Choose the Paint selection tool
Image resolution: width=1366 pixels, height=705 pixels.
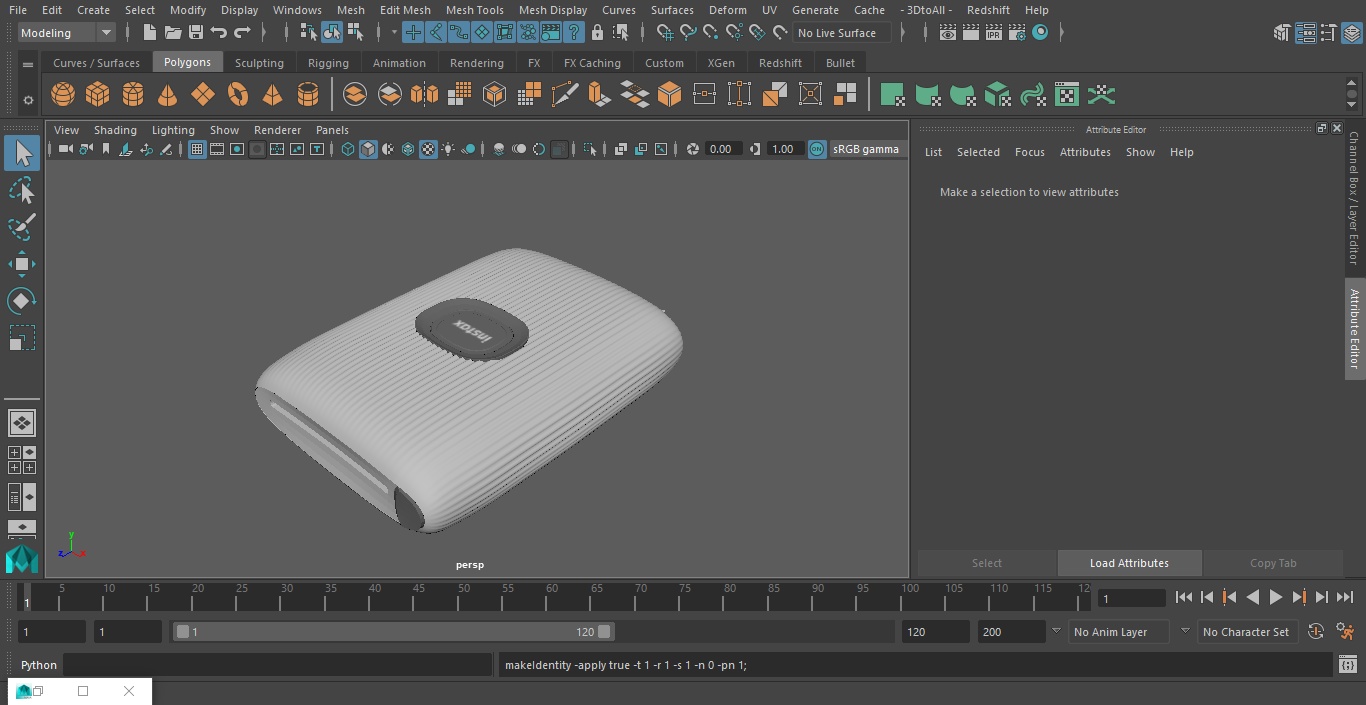coord(22,227)
